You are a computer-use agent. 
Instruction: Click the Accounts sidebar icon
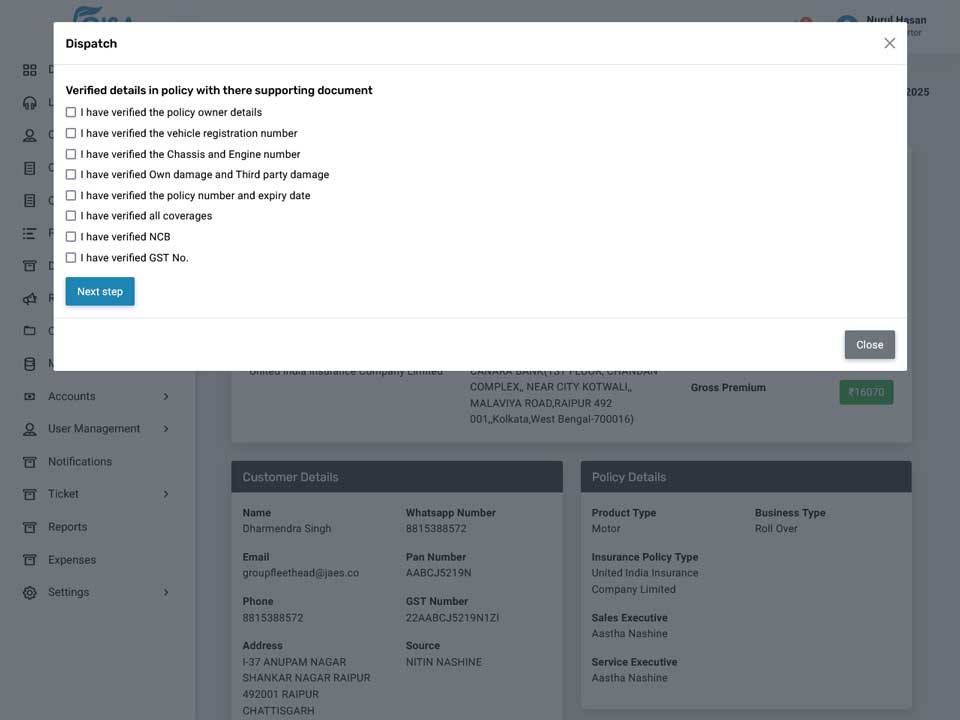coord(29,396)
